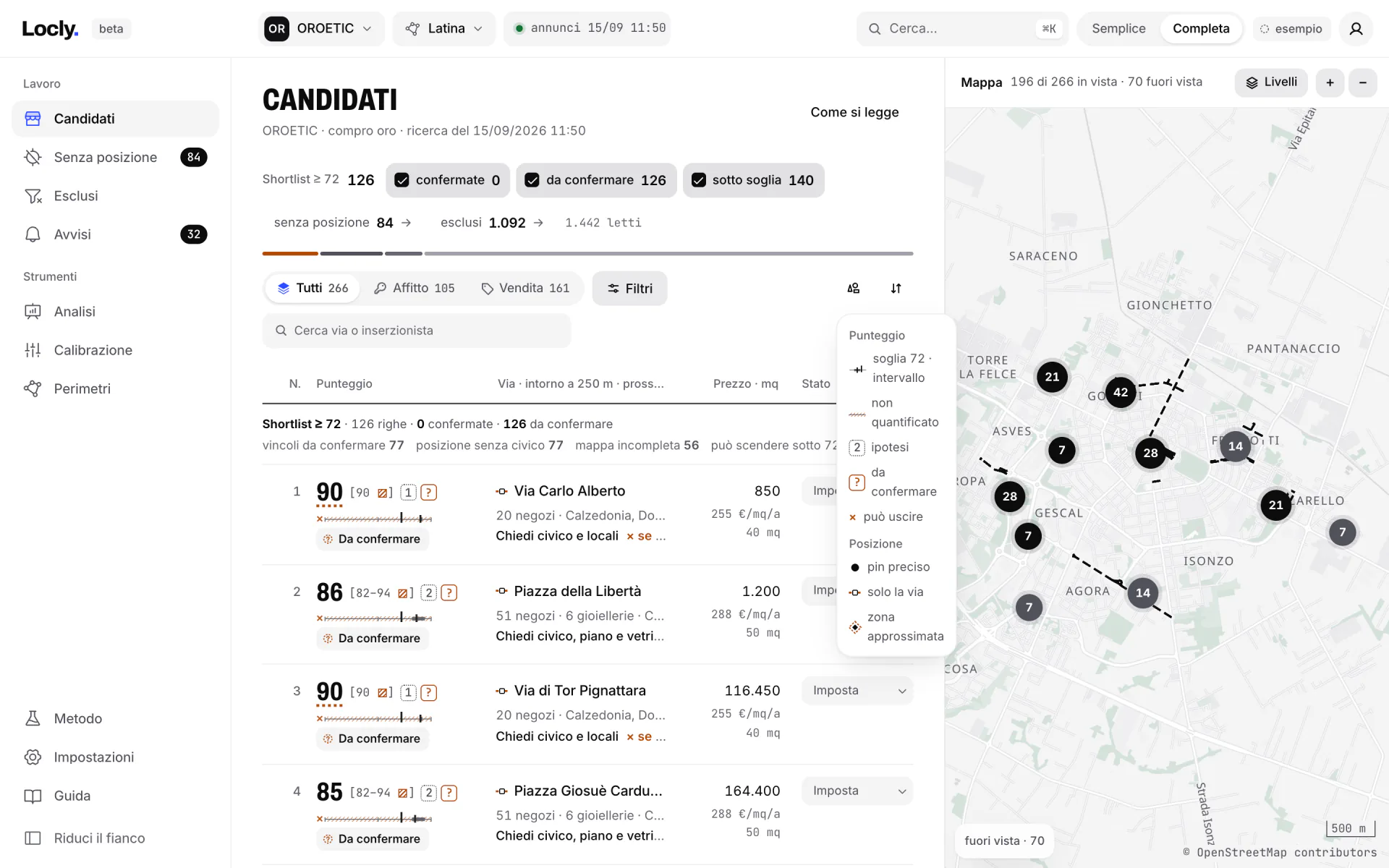
Task: Expand the Filtri panel
Action: tap(629, 288)
